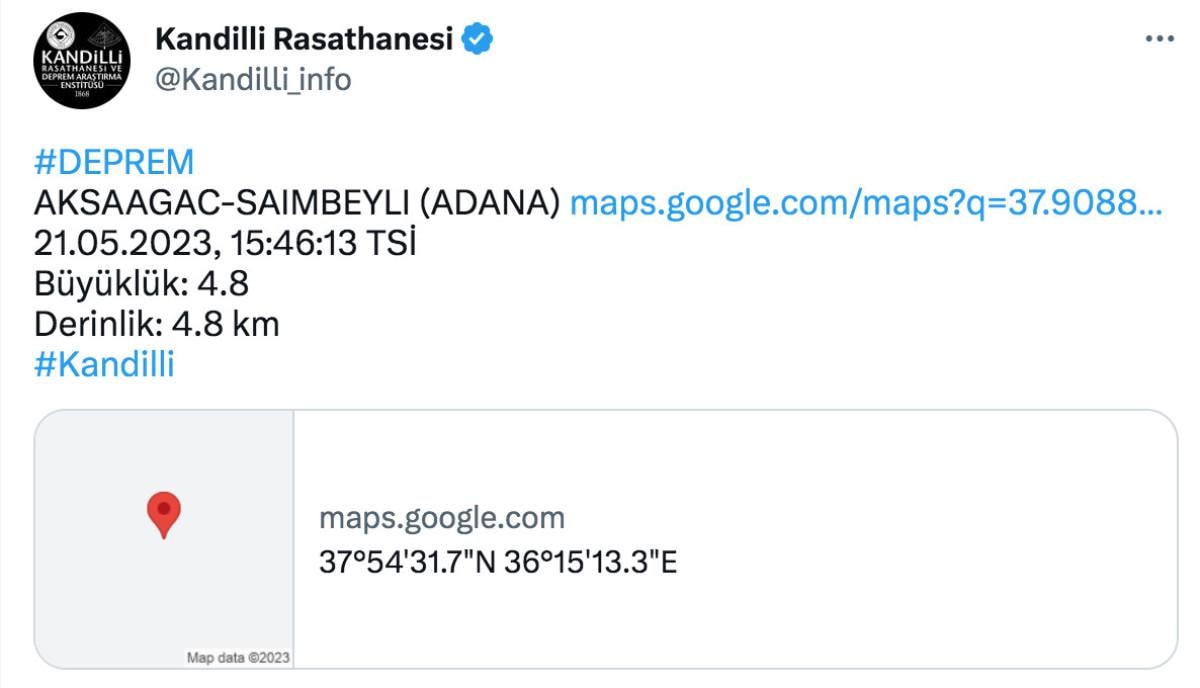
Task: Click the maps.google.com domain in link card
Action: 442,518
